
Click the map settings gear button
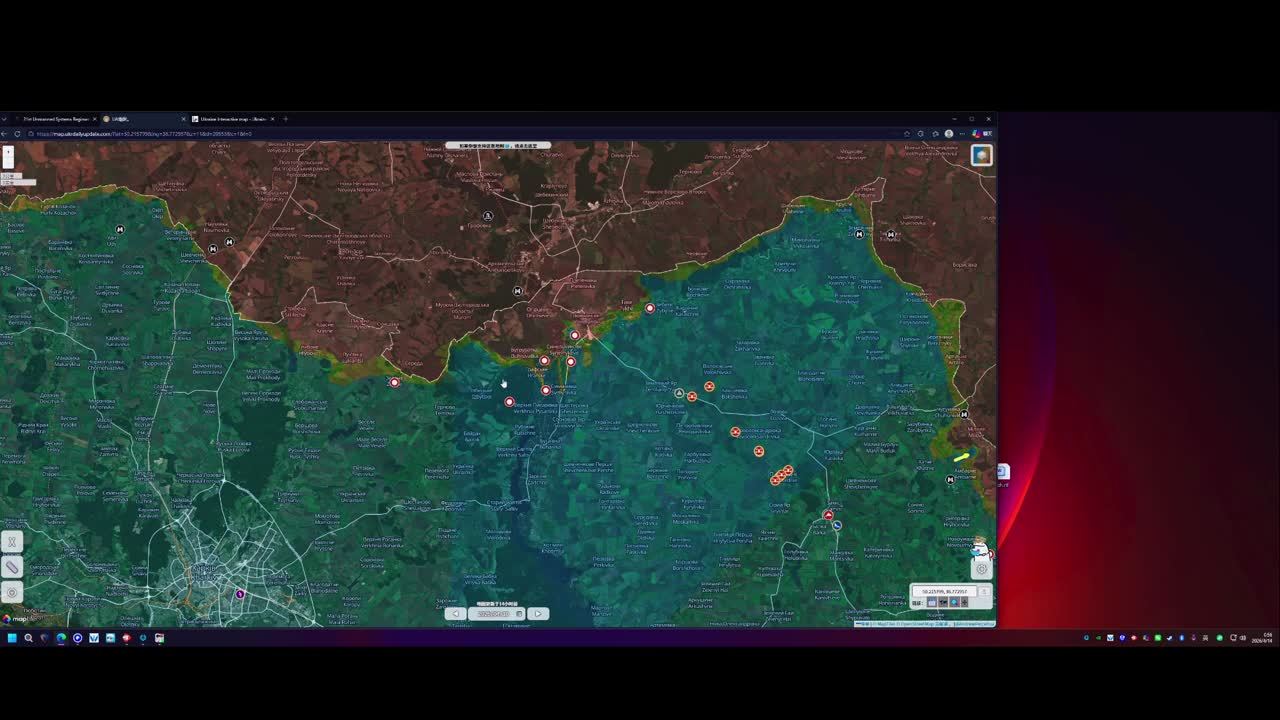[x=982, y=569]
